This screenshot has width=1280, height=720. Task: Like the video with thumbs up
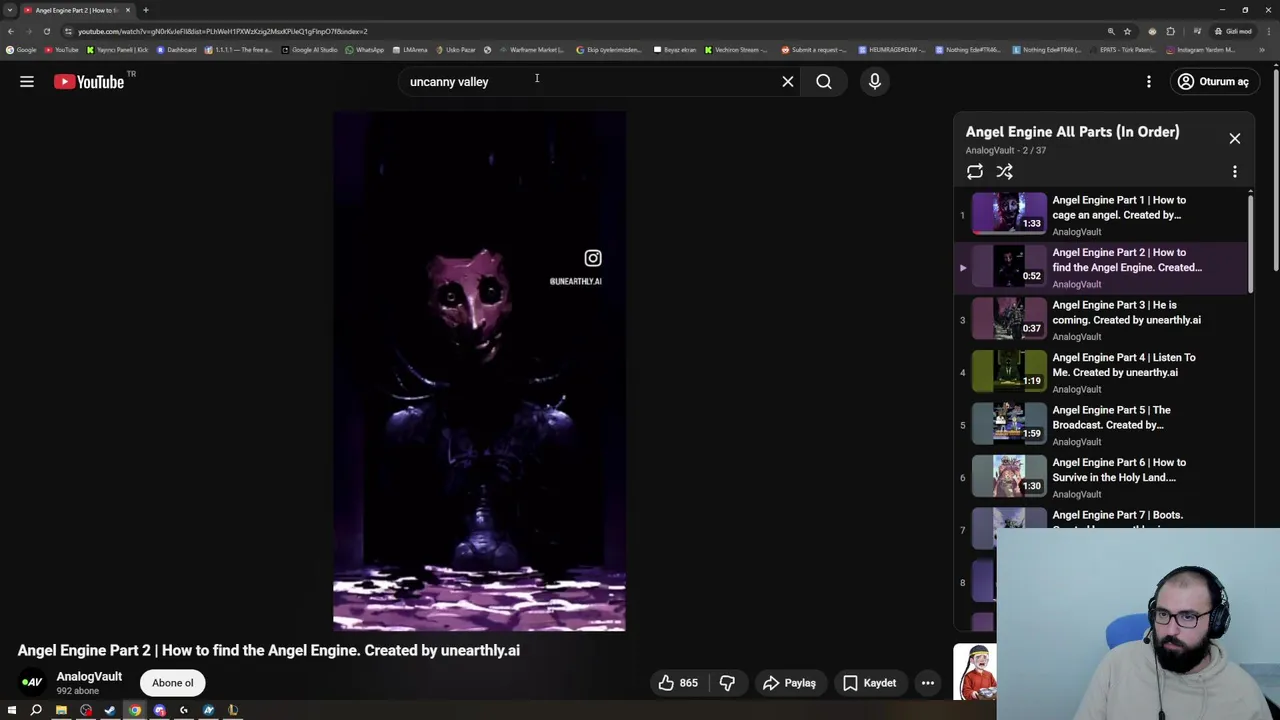click(677, 683)
